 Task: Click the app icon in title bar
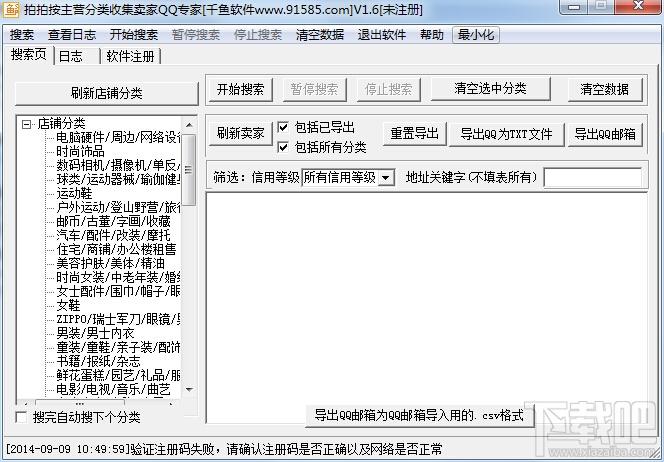click(11, 9)
